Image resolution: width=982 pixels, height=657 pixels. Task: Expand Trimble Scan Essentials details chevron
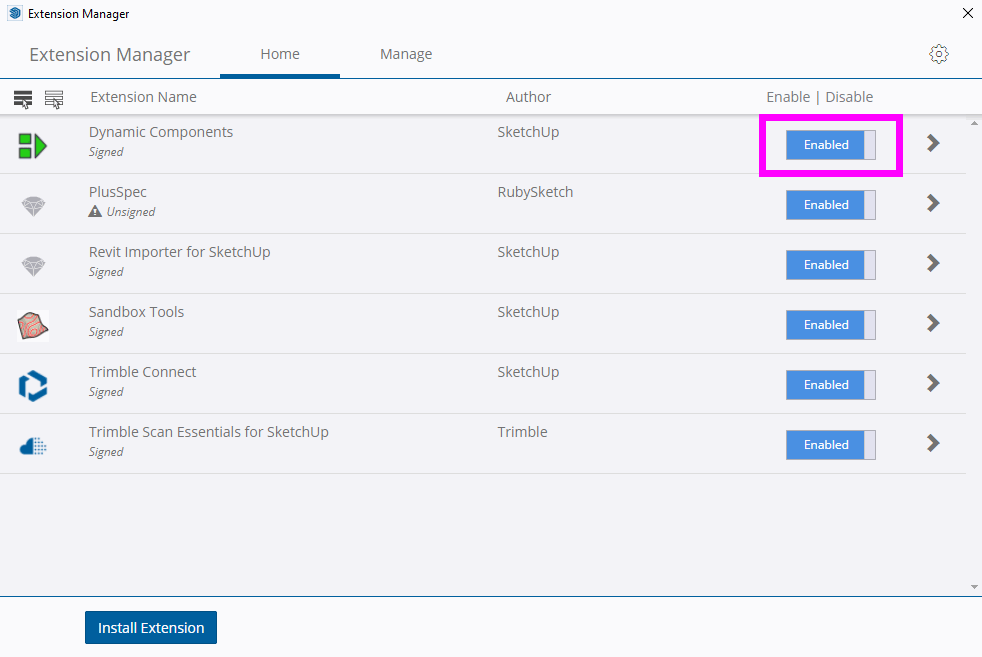(x=933, y=443)
